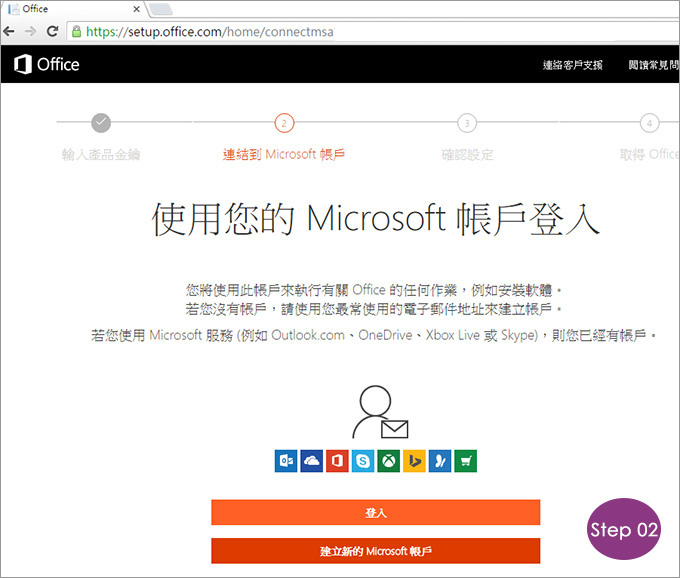Click the 輸入產品金鑰 step label

point(101,154)
